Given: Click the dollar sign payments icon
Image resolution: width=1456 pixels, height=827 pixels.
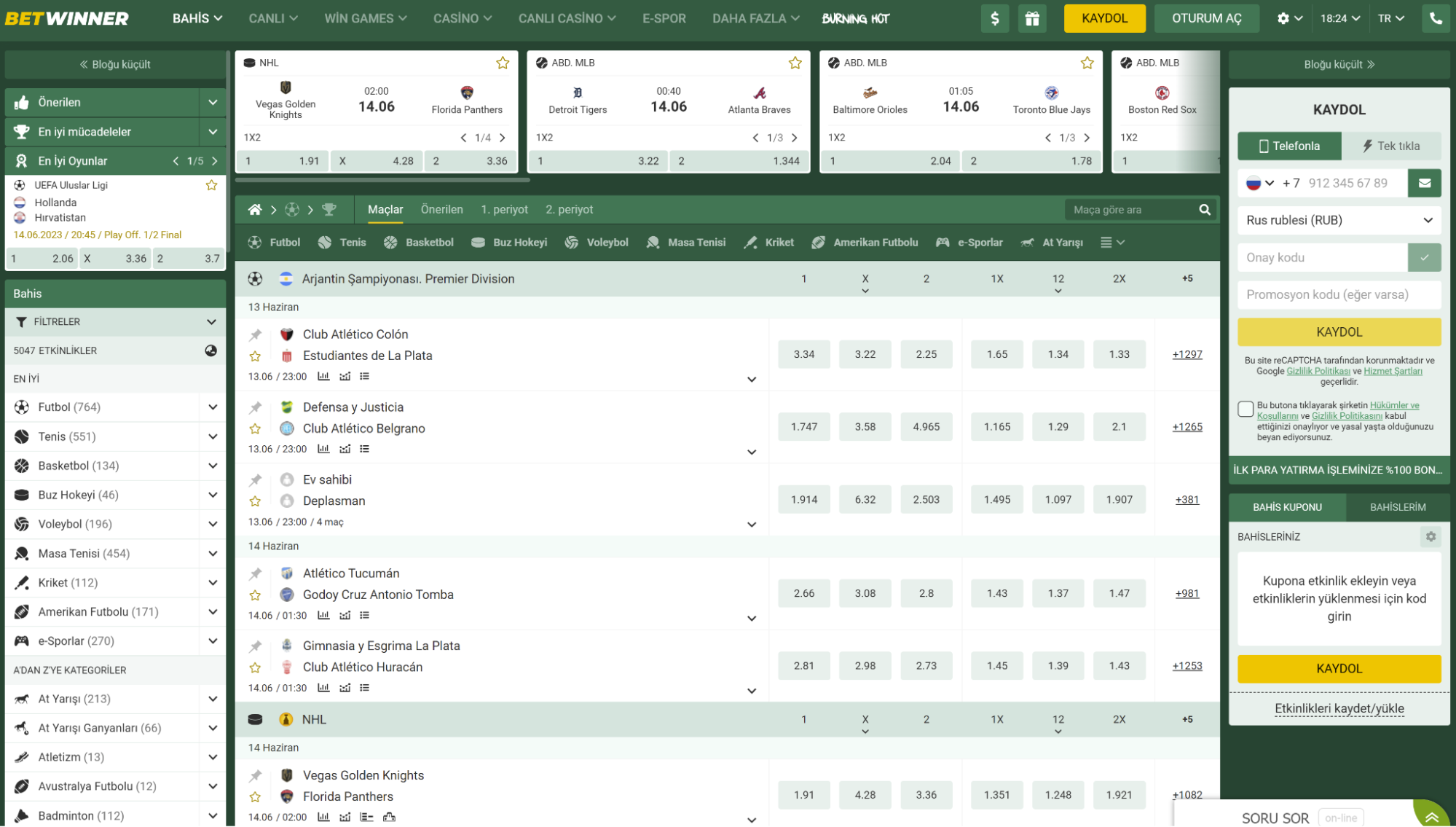Looking at the screenshot, I should 994,19.
